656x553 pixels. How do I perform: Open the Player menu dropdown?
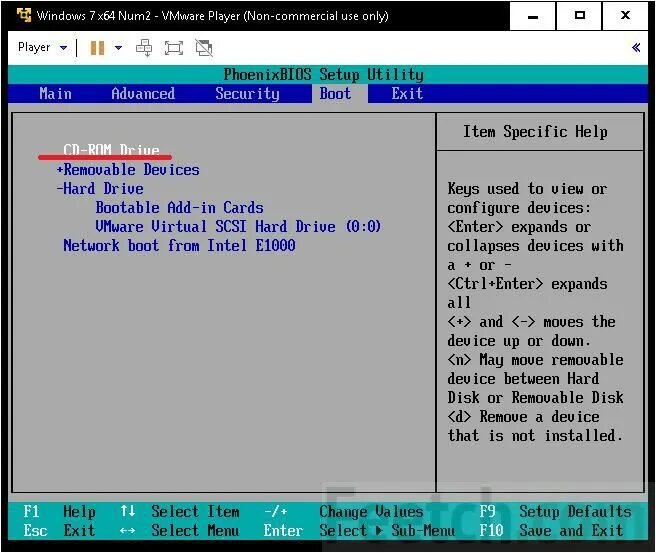(42, 47)
